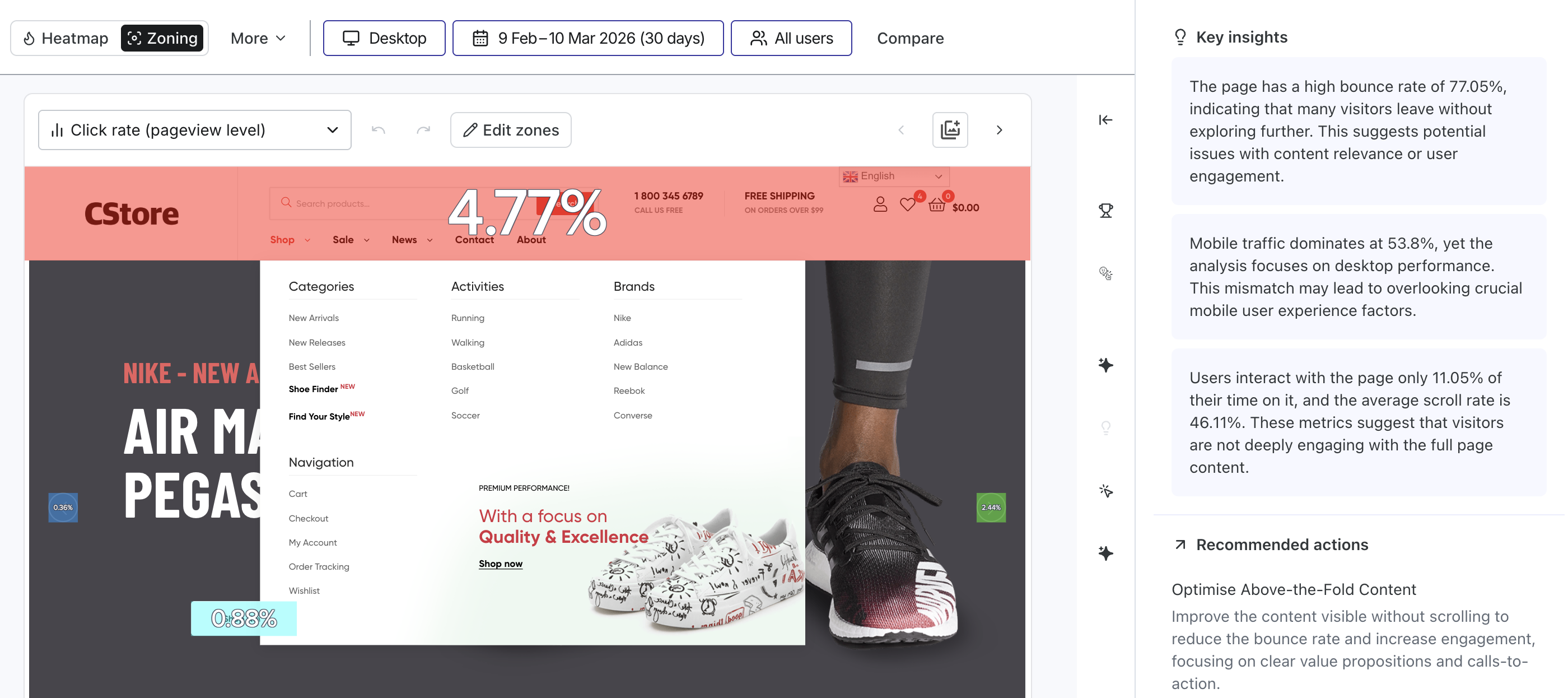Expand the Shop menu in CStore navigation
The height and width of the screenshot is (698, 1568).
click(290, 240)
